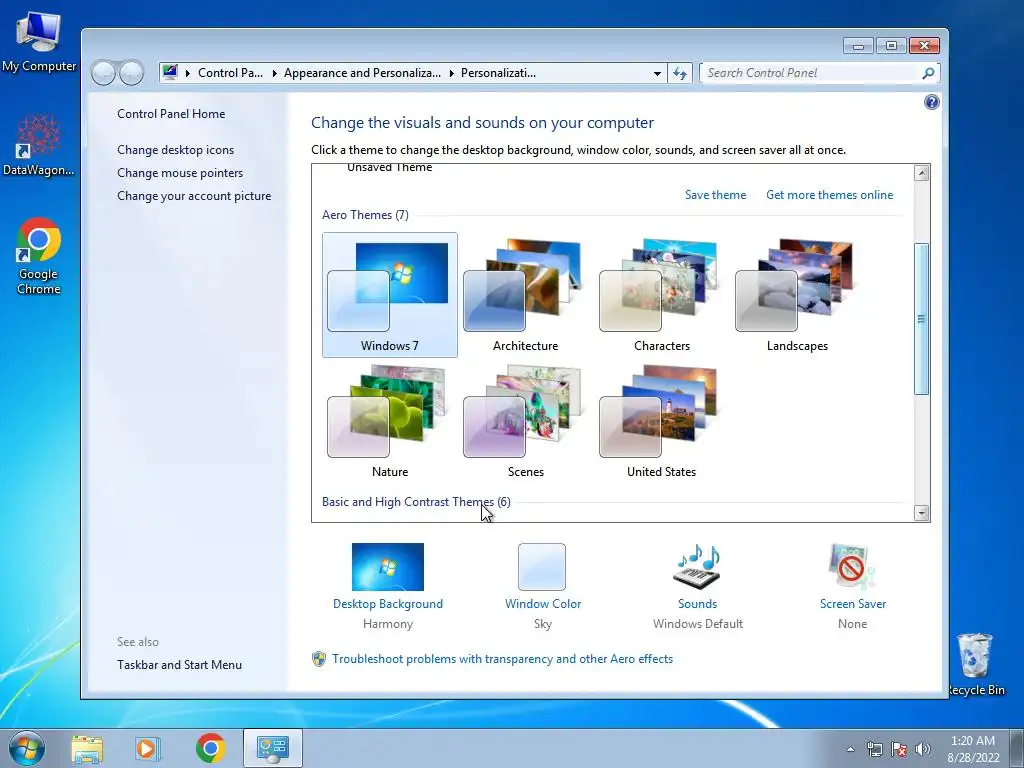Screen dimensions: 1024x768
Task: Click the theme list scrollbar thumb
Action: [x=921, y=319]
